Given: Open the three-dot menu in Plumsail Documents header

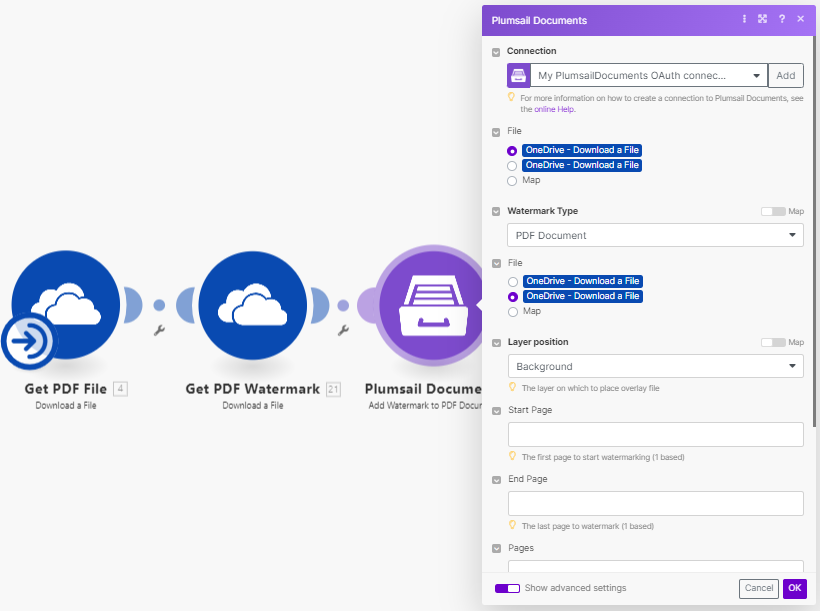Looking at the screenshot, I should (744, 19).
